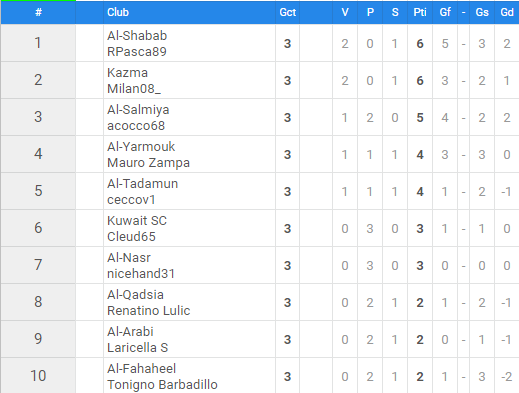Select Al-Salmiya club name
Image resolution: width=519 pixels, height=393 pixels.
[138, 110]
